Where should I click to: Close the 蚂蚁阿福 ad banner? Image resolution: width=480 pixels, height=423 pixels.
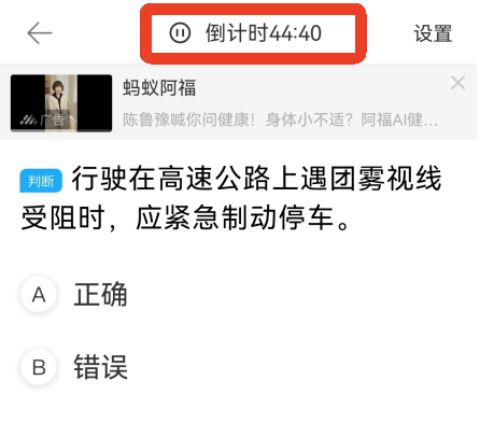click(x=458, y=83)
